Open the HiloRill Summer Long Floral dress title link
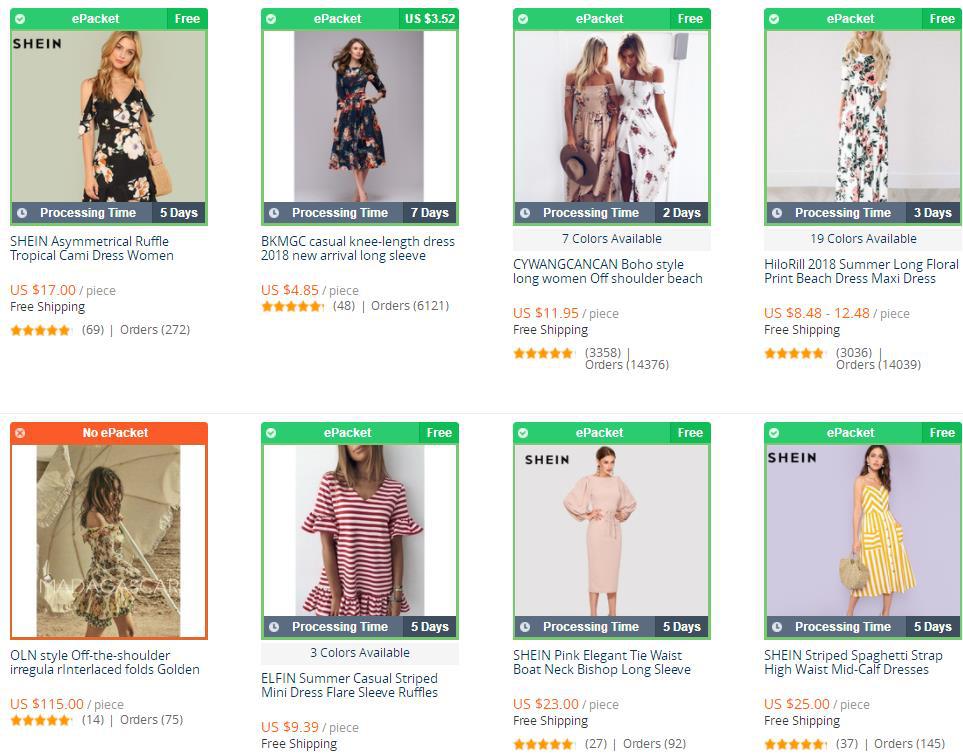963x754 pixels. pos(858,272)
